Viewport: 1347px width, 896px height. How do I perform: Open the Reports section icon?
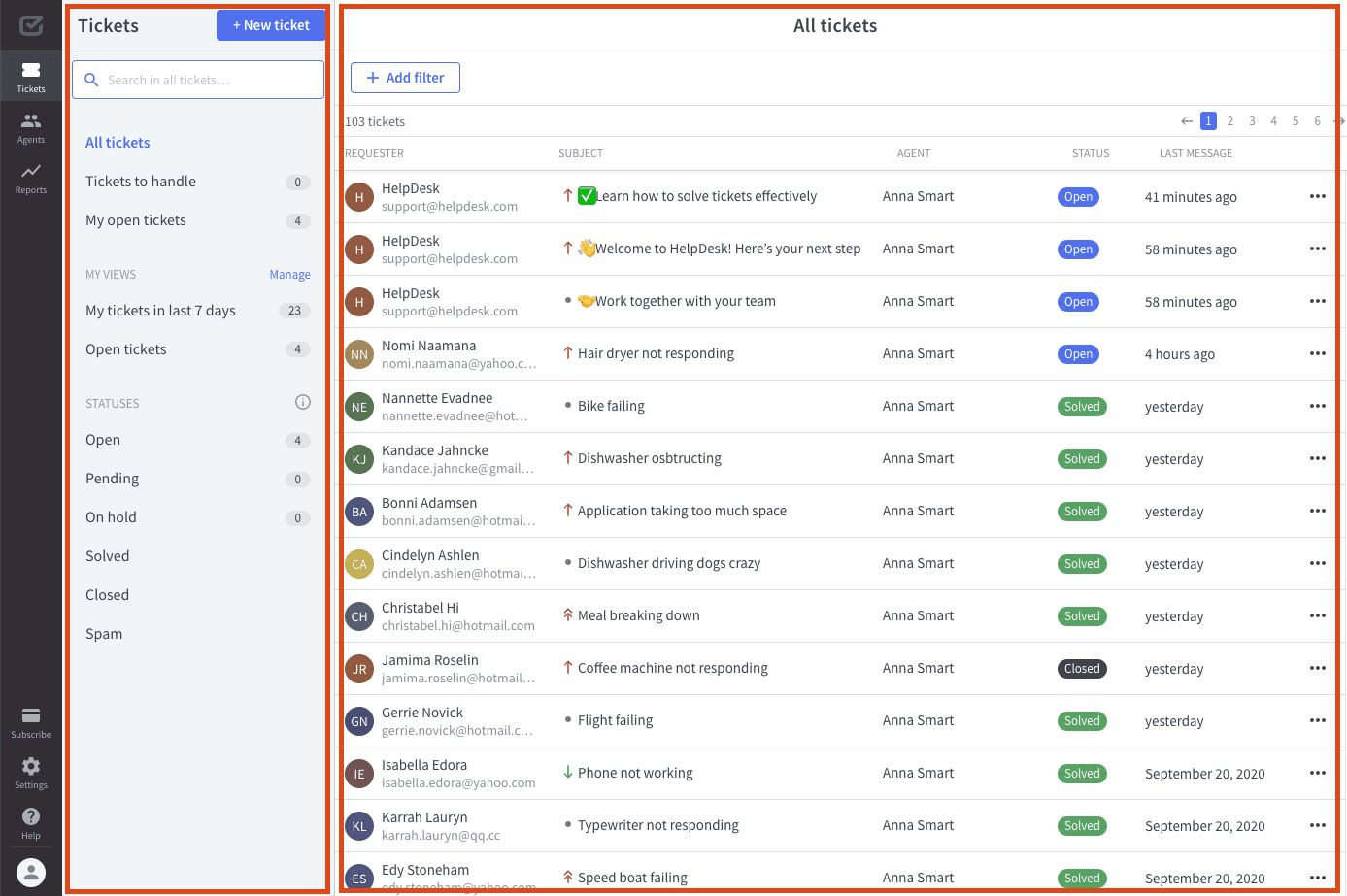click(x=30, y=175)
